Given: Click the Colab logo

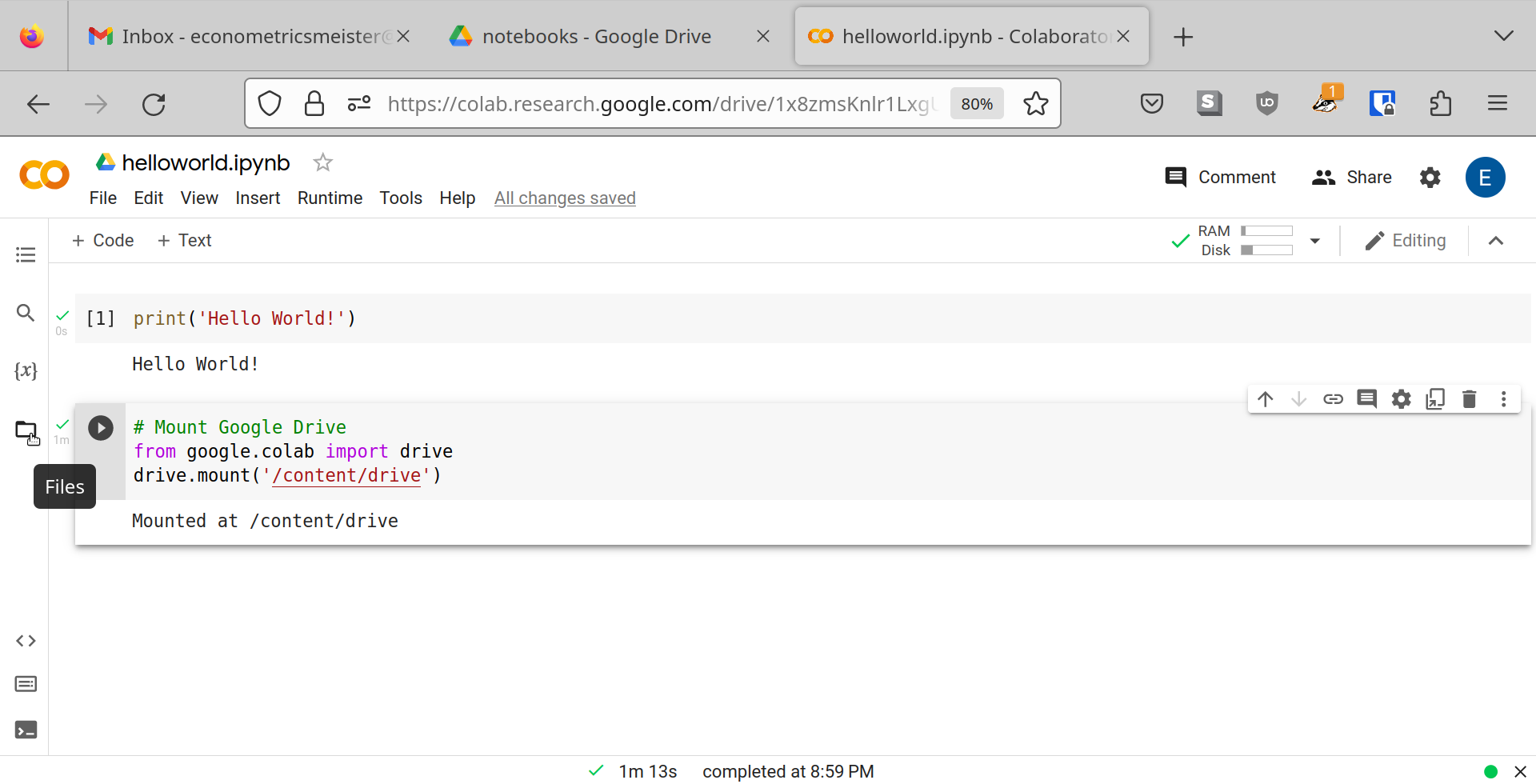Looking at the screenshot, I should coord(44,175).
